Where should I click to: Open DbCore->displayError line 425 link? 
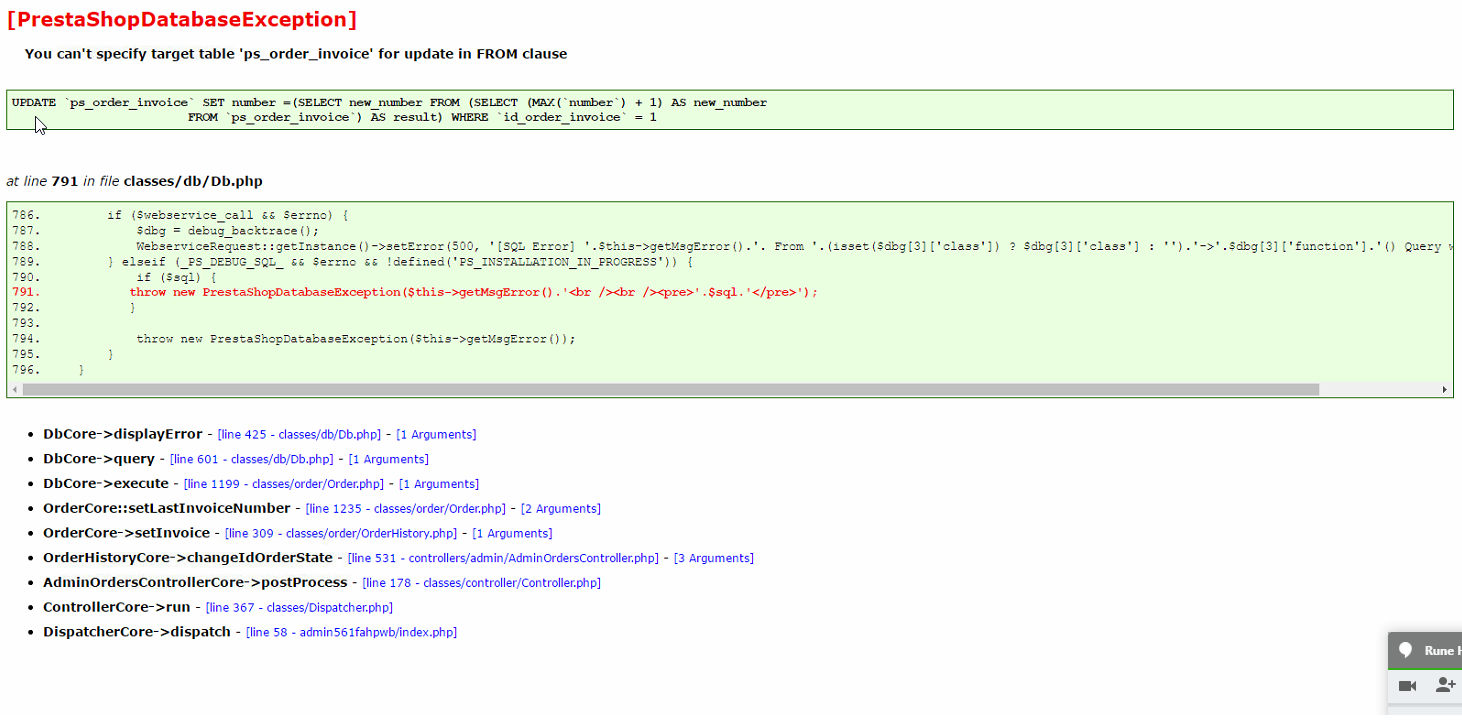coord(299,435)
